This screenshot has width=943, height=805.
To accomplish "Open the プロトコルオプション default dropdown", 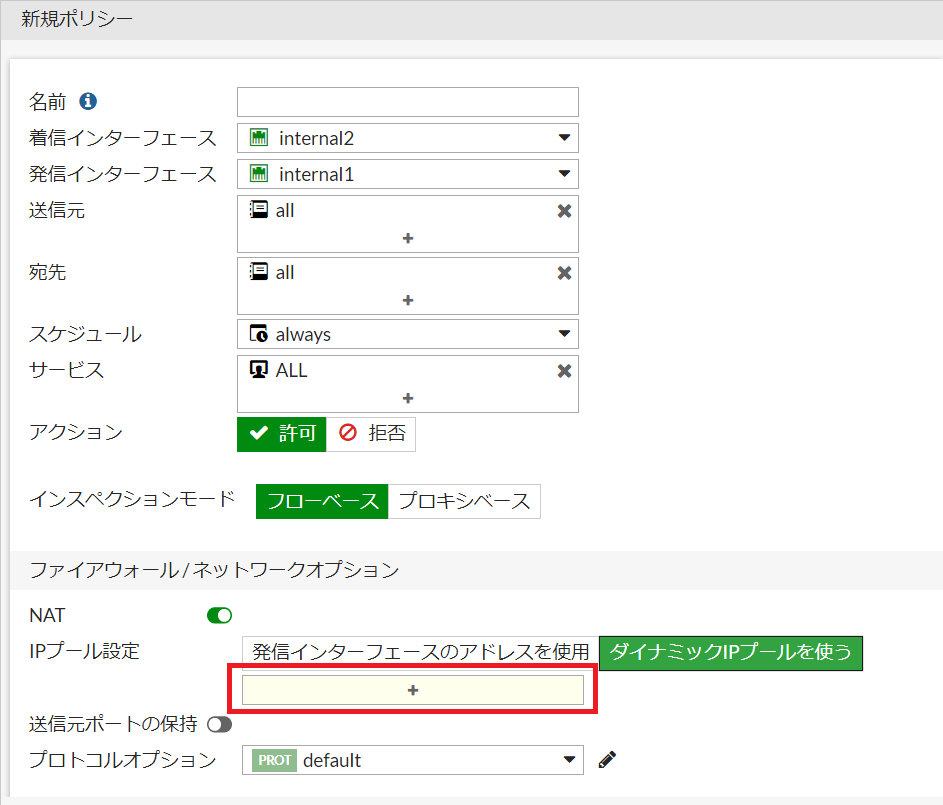I will click(413, 761).
